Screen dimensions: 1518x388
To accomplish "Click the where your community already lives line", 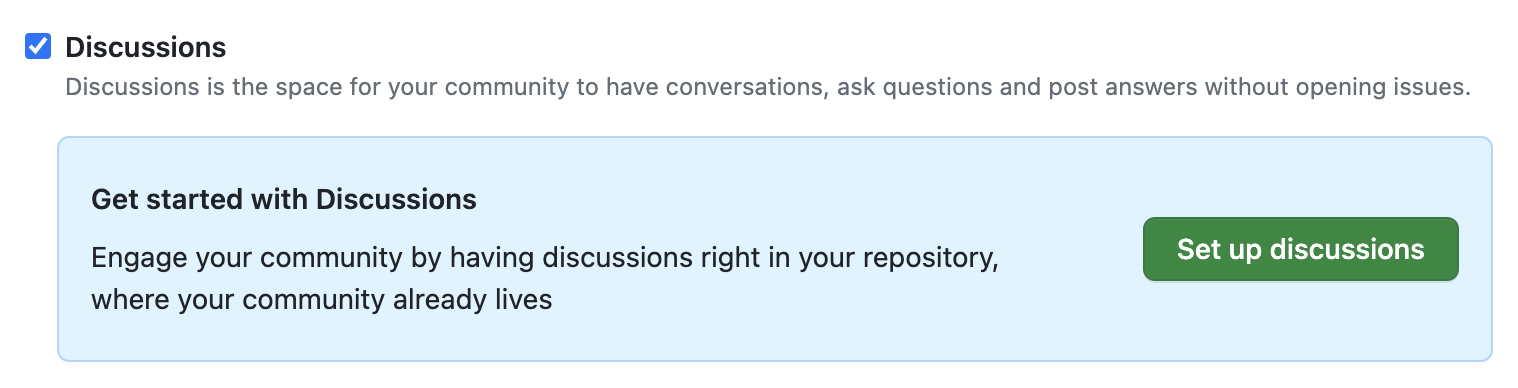I will pyautogui.click(x=321, y=299).
